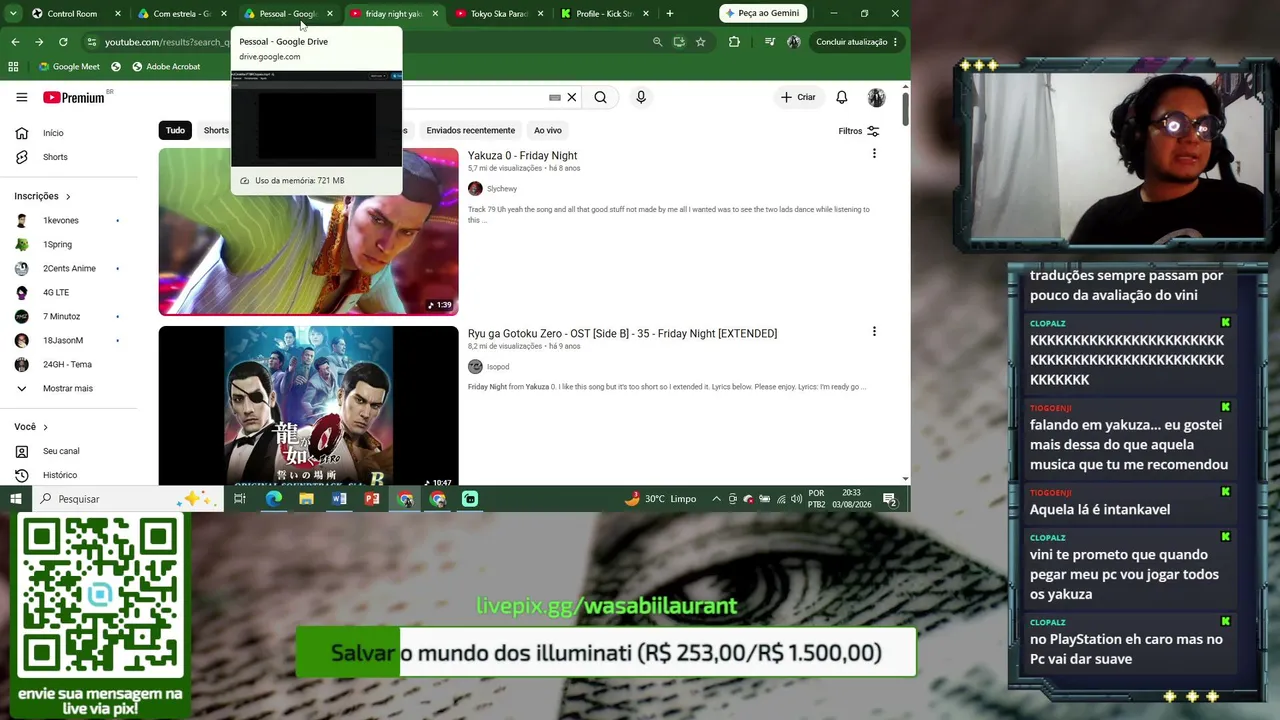Open PowerPoint from the taskbar

(x=372, y=499)
